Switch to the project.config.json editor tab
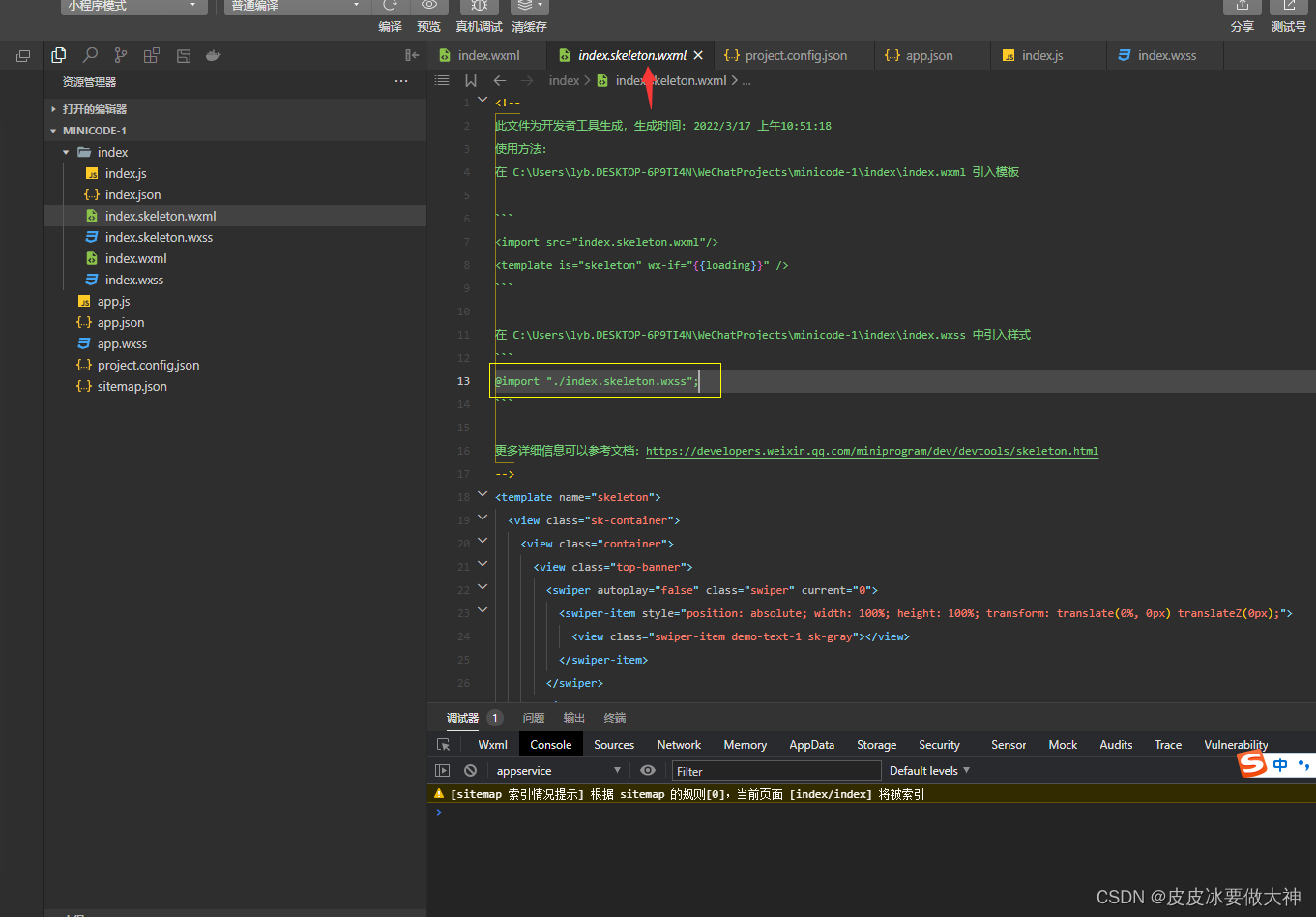 (795, 55)
